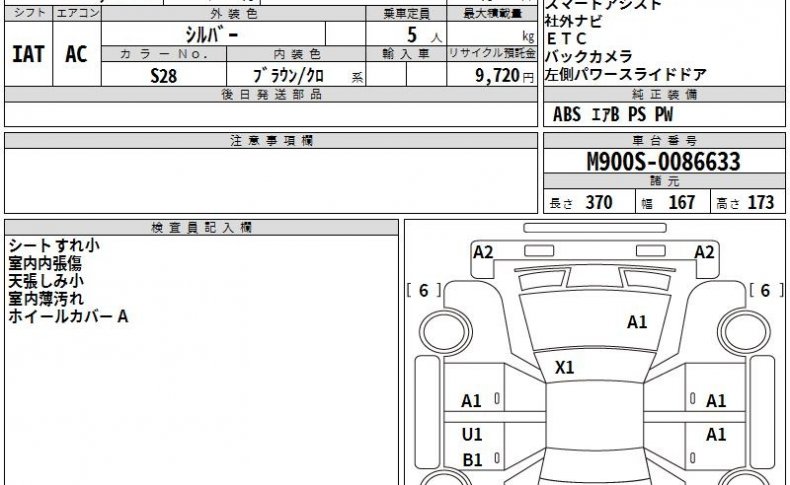Select chassis number M900S-0086633

tap(664, 162)
